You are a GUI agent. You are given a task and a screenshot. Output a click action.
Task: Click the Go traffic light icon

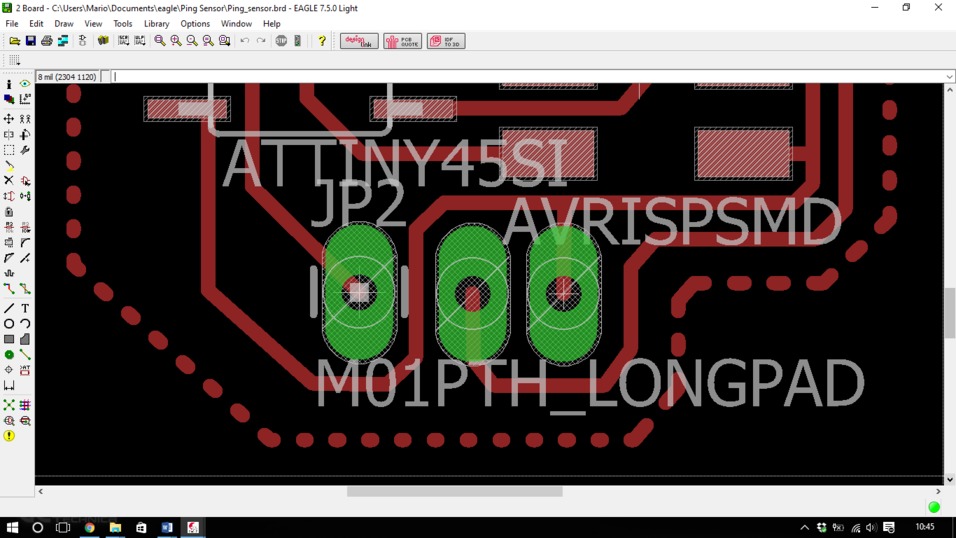coord(298,41)
